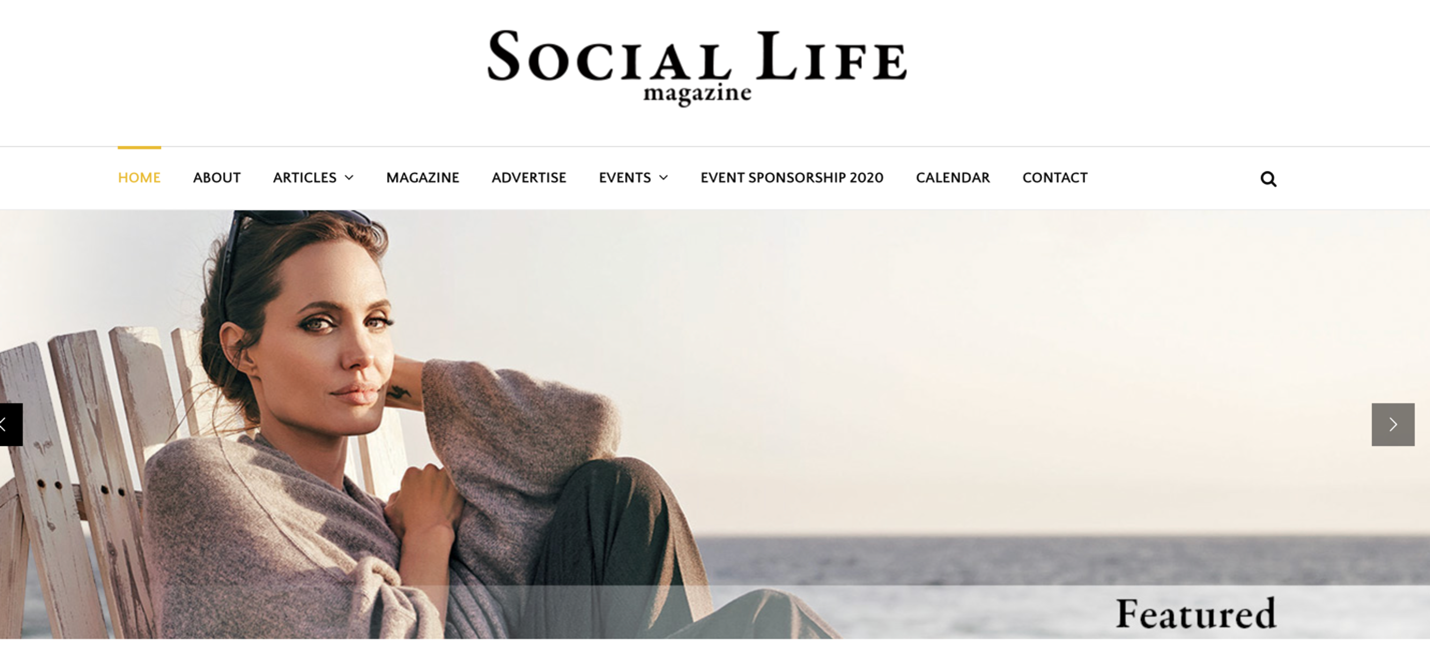This screenshot has height=650, width=1430.
Task: Open the search magnifier icon
Action: click(1268, 179)
